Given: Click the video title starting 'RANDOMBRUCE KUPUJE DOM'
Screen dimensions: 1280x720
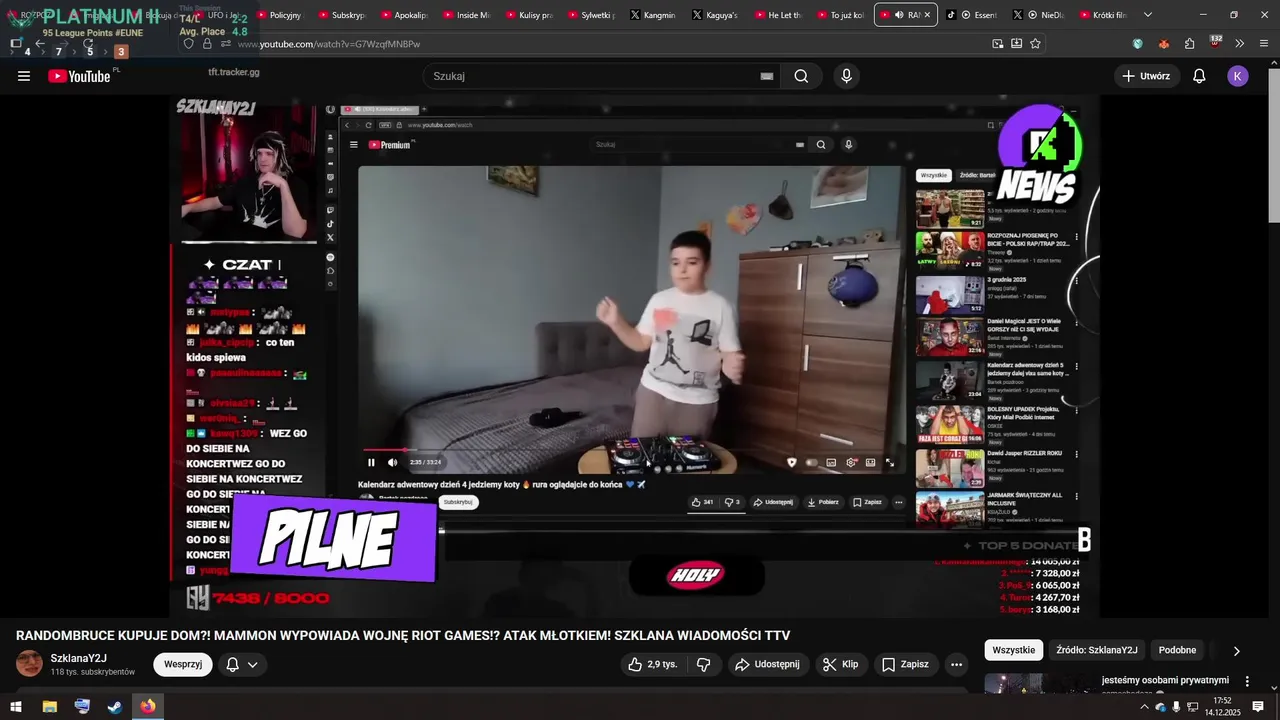Looking at the screenshot, I should pos(403,635).
